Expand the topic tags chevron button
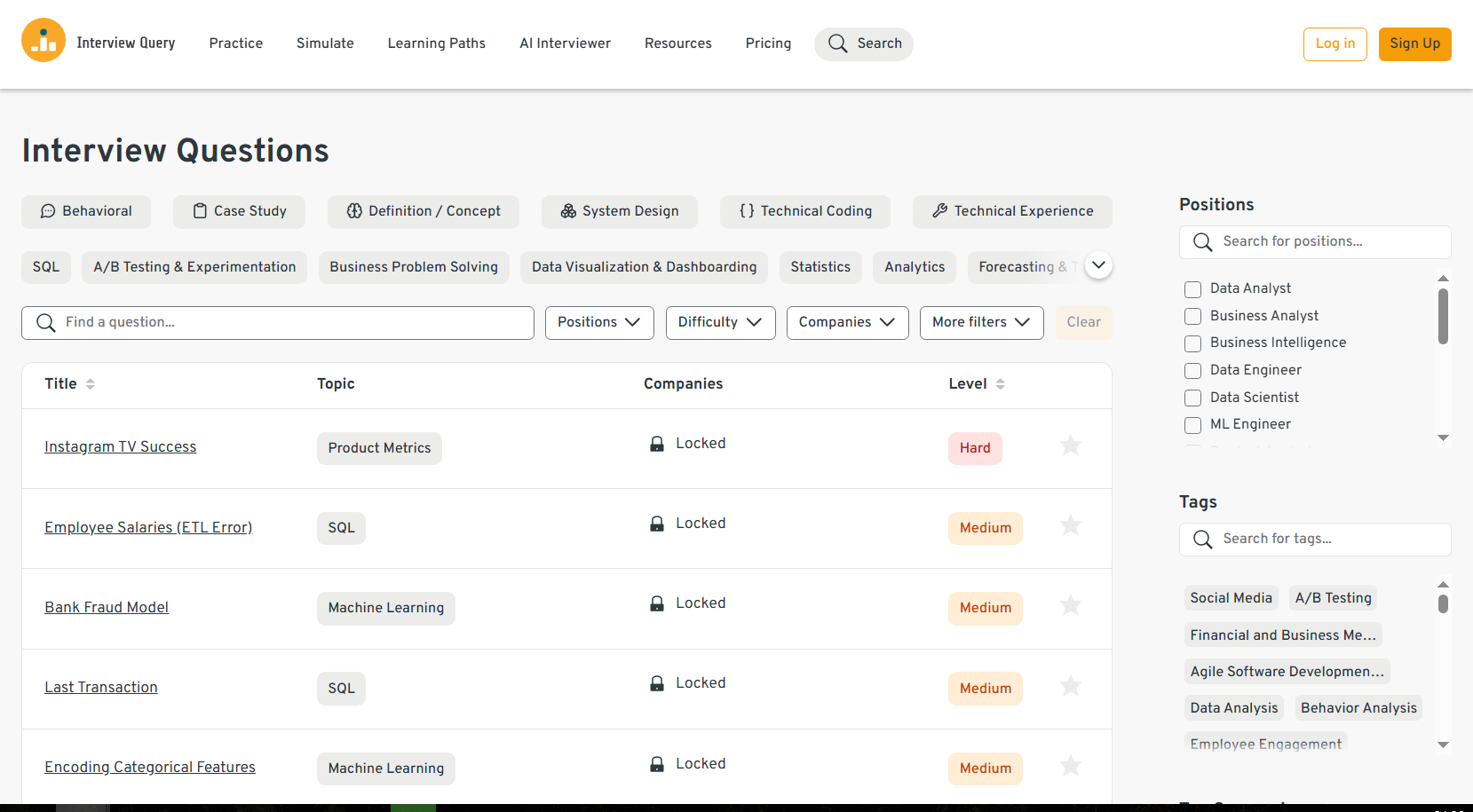Image resolution: width=1473 pixels, height=812 pixels. coord(1098,265)
